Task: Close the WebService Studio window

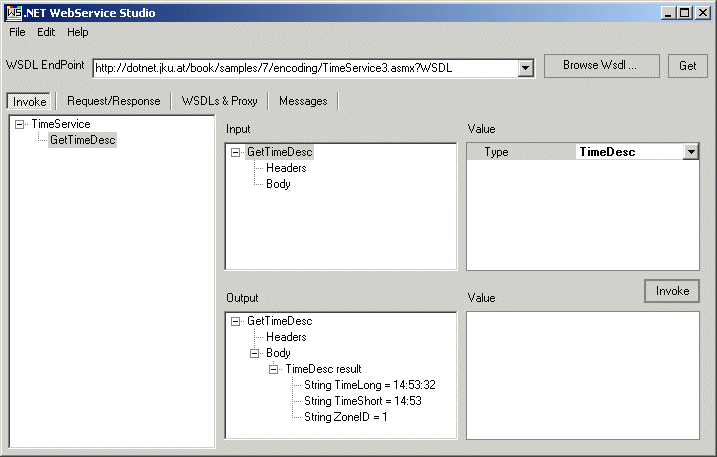Action: pos(702,13)
